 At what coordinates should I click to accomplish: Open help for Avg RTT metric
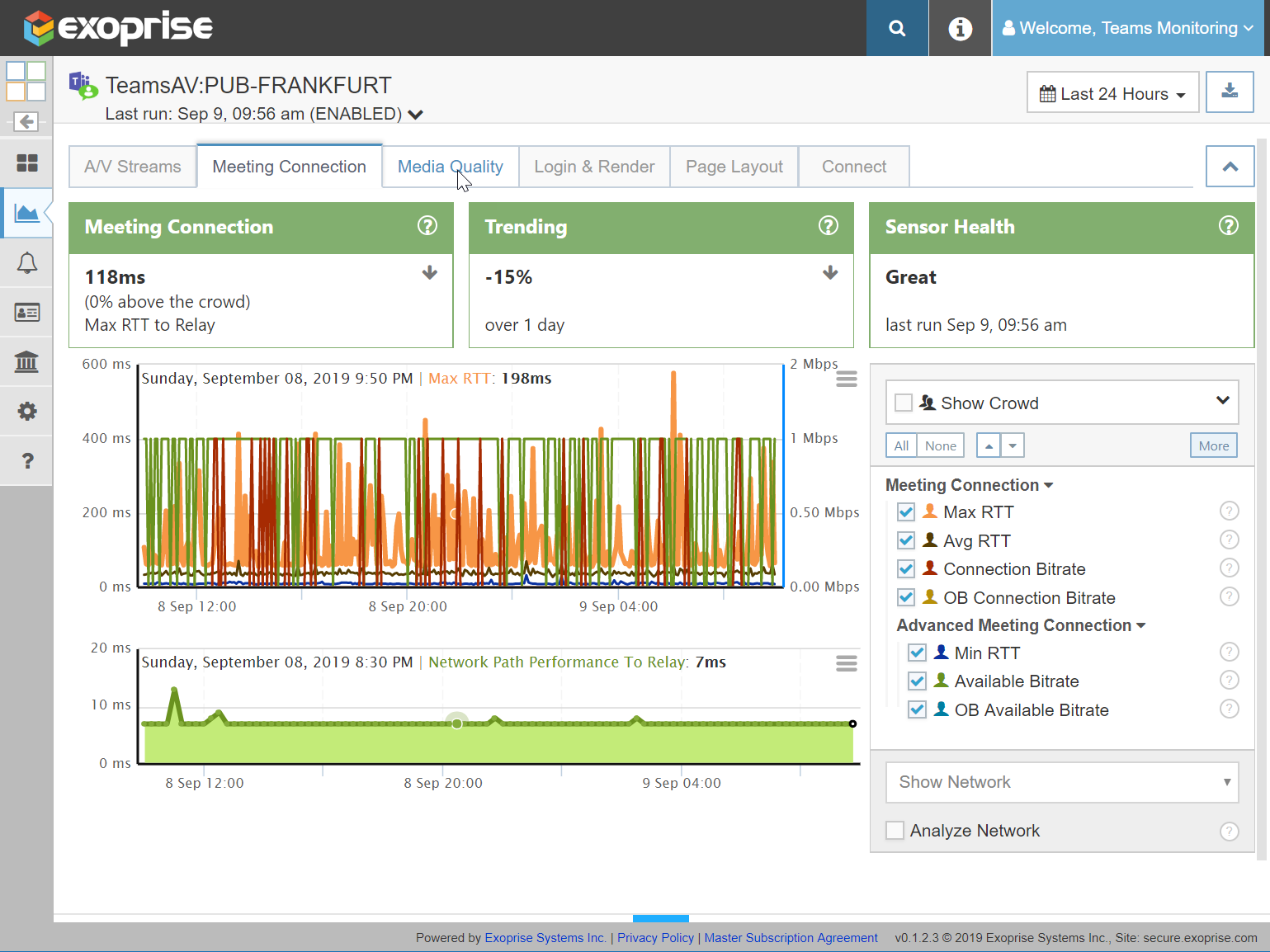[1230, 540]
